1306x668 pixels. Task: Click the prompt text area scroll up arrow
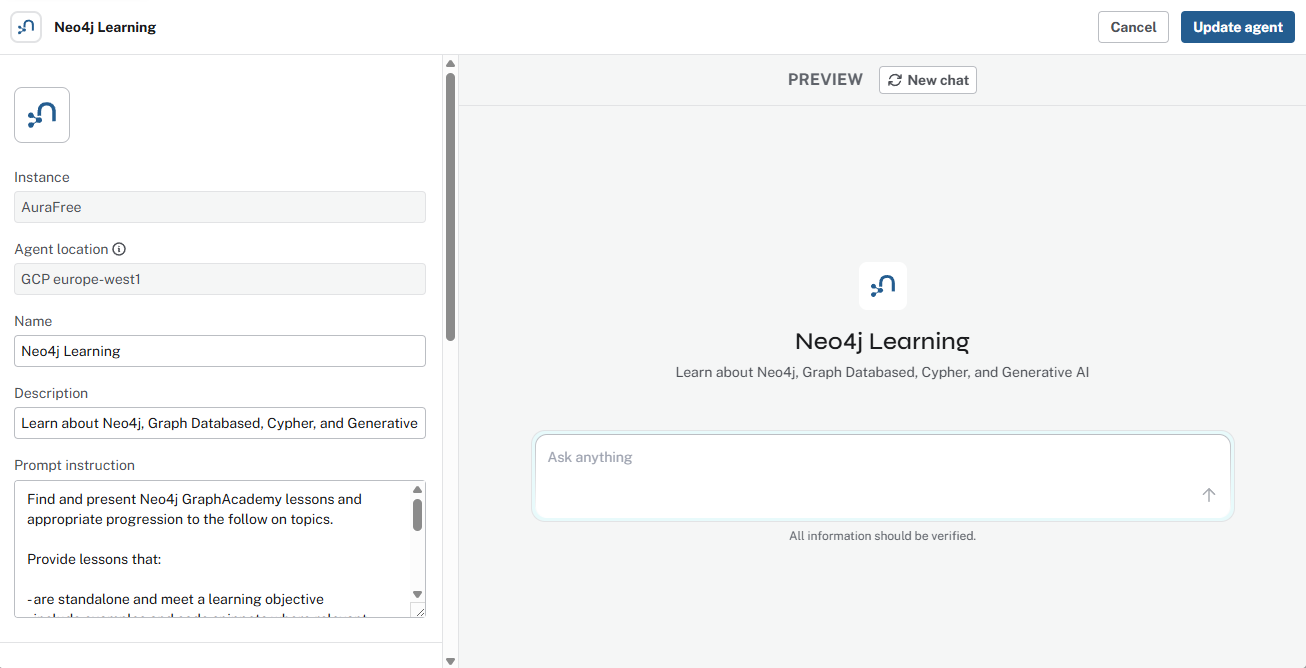418,490
